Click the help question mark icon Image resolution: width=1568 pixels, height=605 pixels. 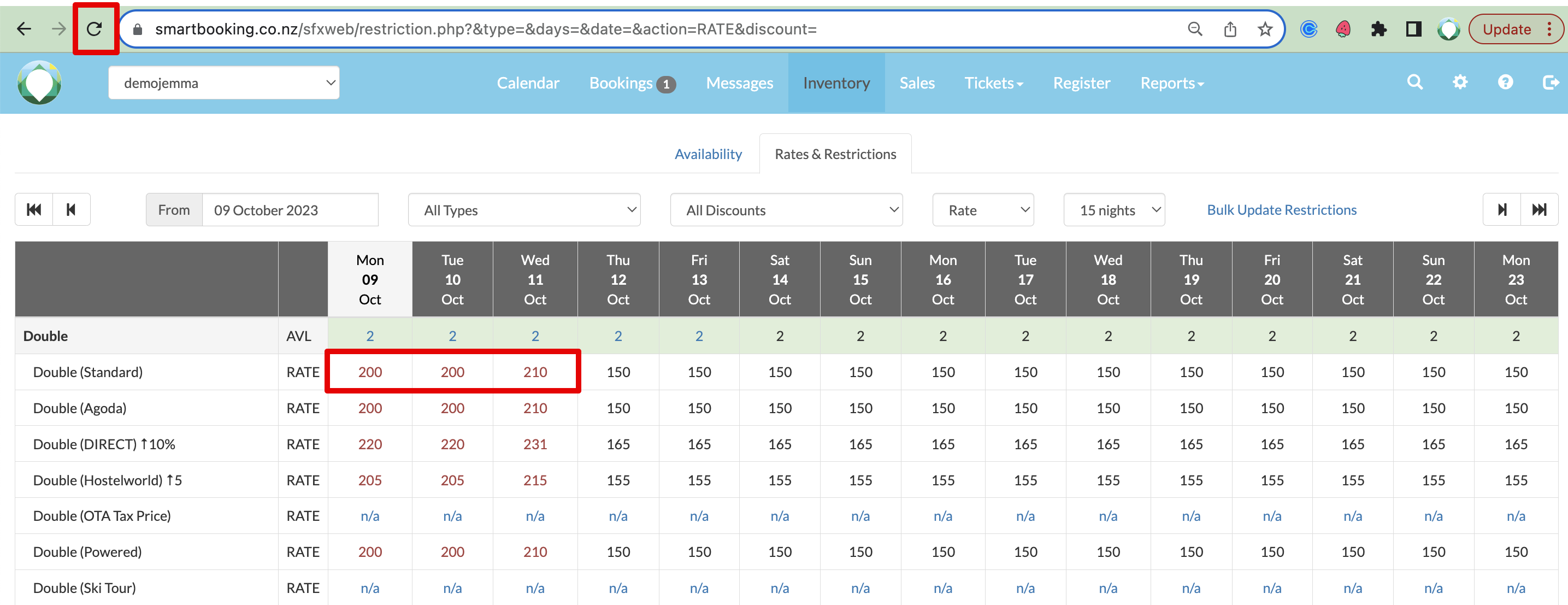(x=1505, y=82)
